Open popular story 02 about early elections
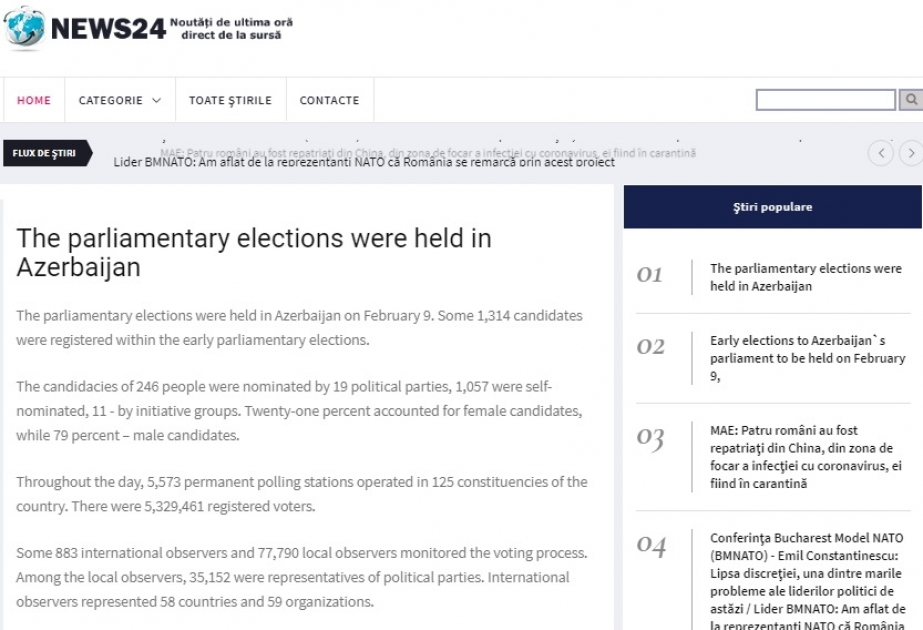Image resolution: width=923 pixels, height=630 pixels. point(808,358)
